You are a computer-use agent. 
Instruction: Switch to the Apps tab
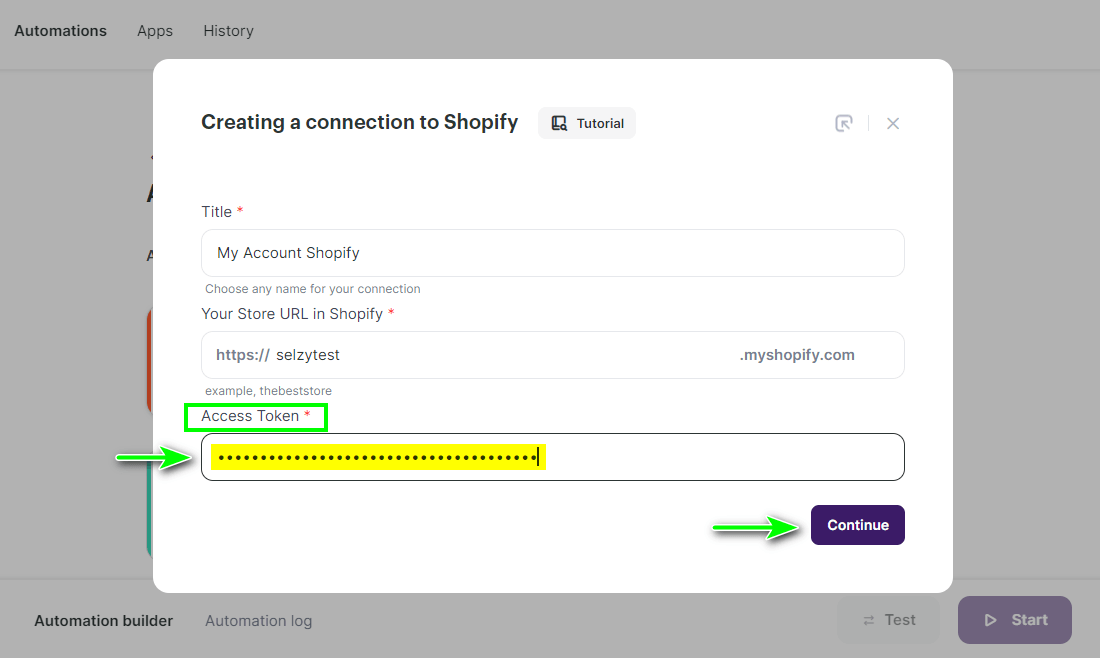click(155, 31)
